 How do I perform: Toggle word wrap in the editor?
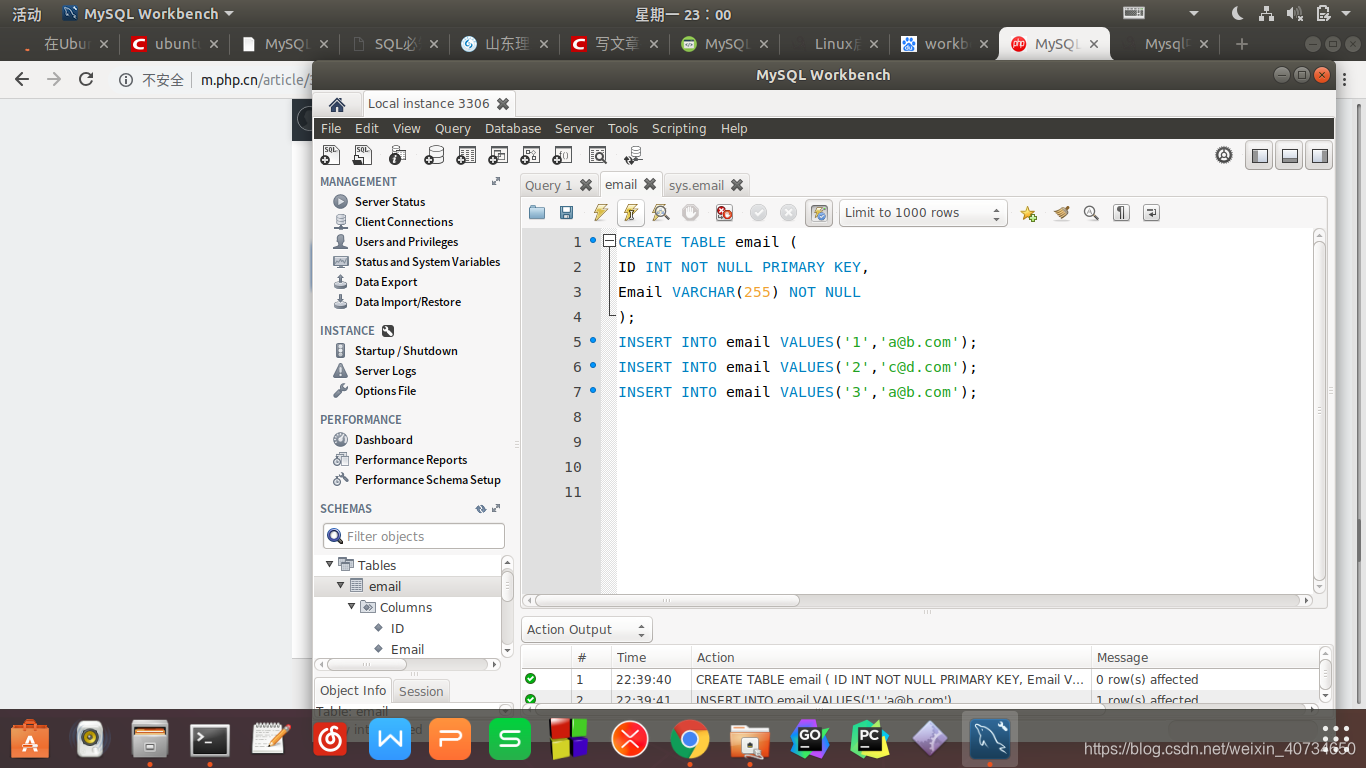1152,212
